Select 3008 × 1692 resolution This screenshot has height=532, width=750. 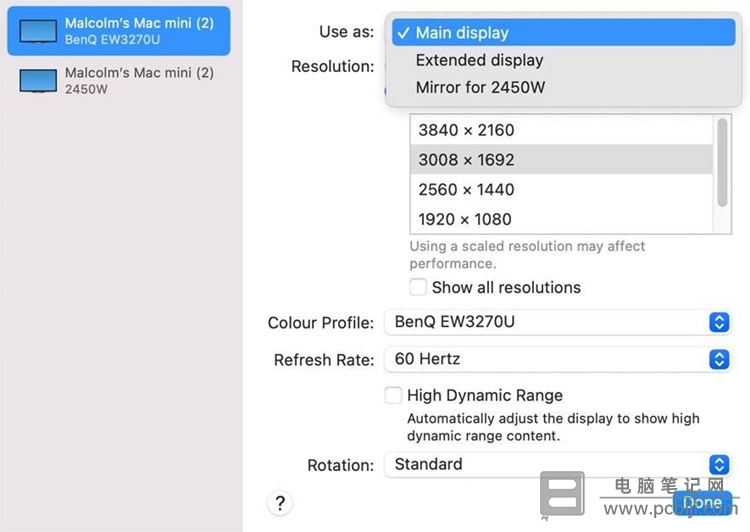coord(562,160)
